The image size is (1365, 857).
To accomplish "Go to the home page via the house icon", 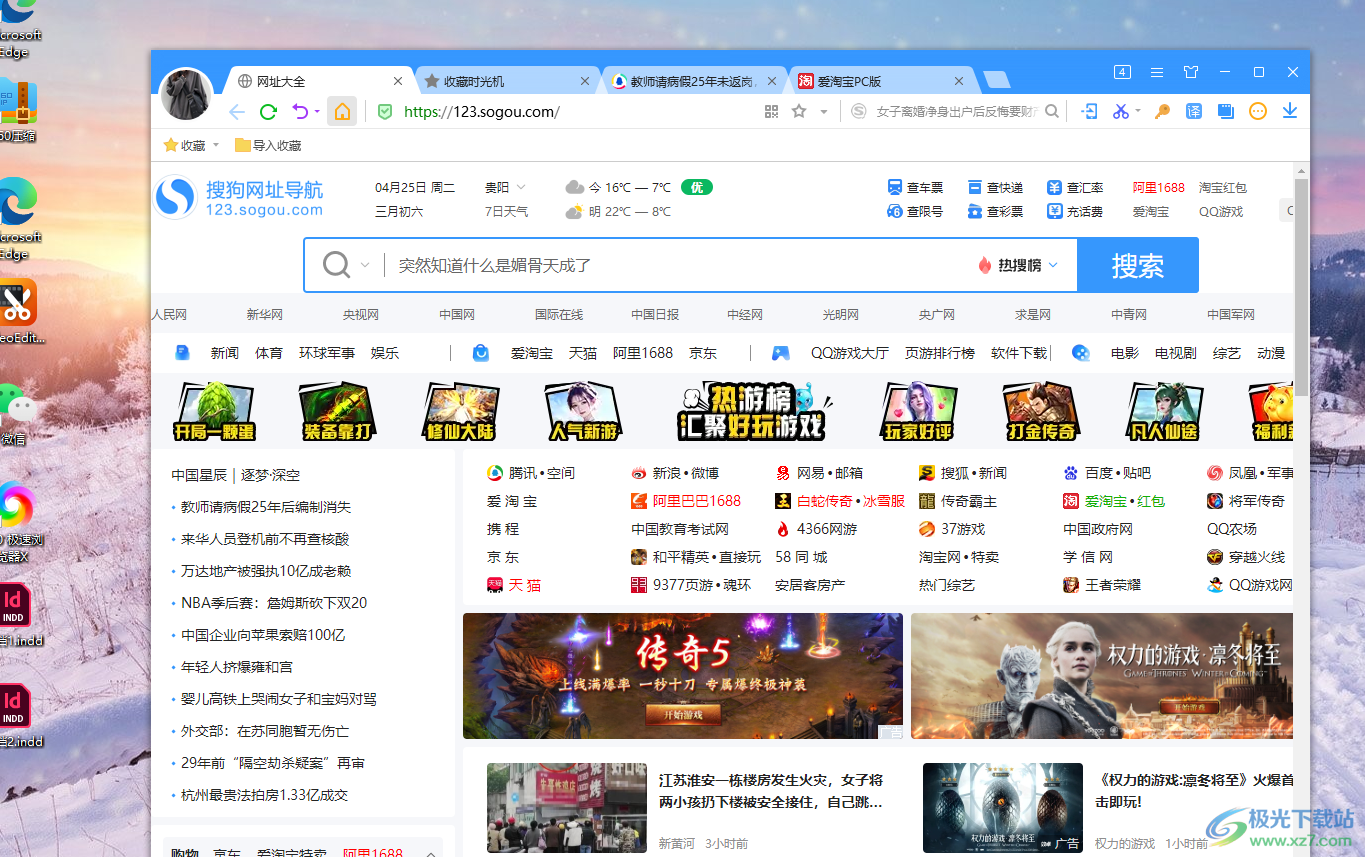I will [x=342, y=112].
